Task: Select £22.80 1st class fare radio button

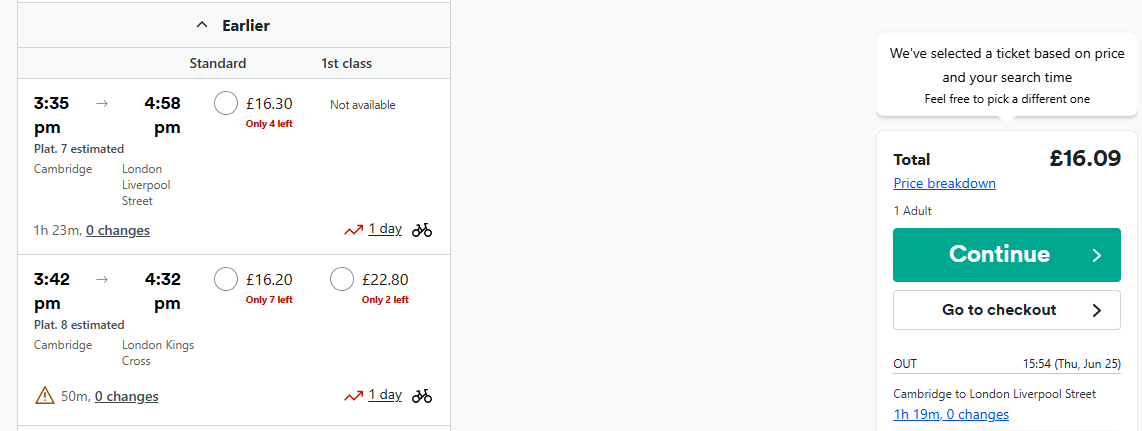Action: click(342, 279)
